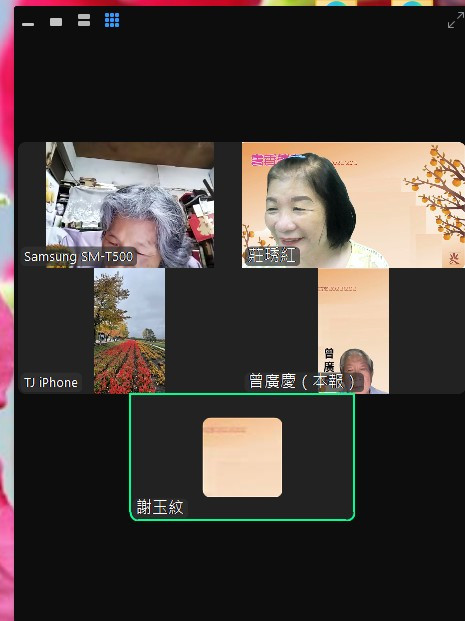Switch to single-tile thumbnail view

click(x=56, y=22)
